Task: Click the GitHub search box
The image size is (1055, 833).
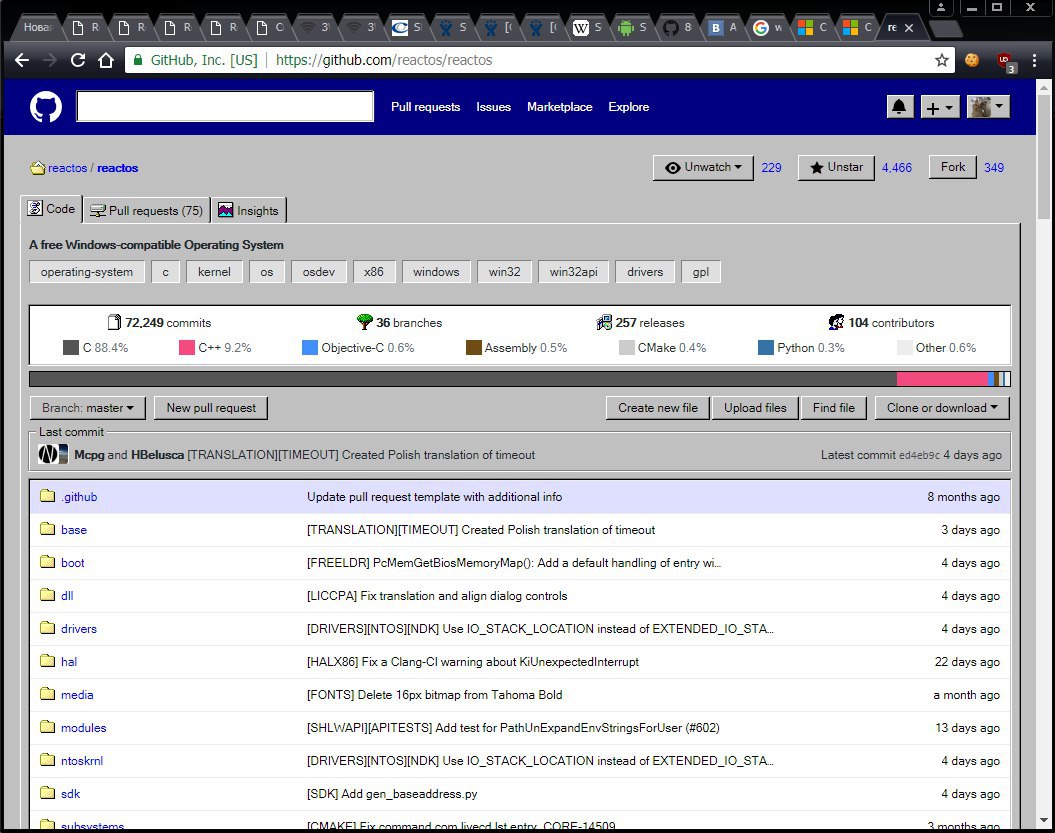Action: [x=225, y=106]
